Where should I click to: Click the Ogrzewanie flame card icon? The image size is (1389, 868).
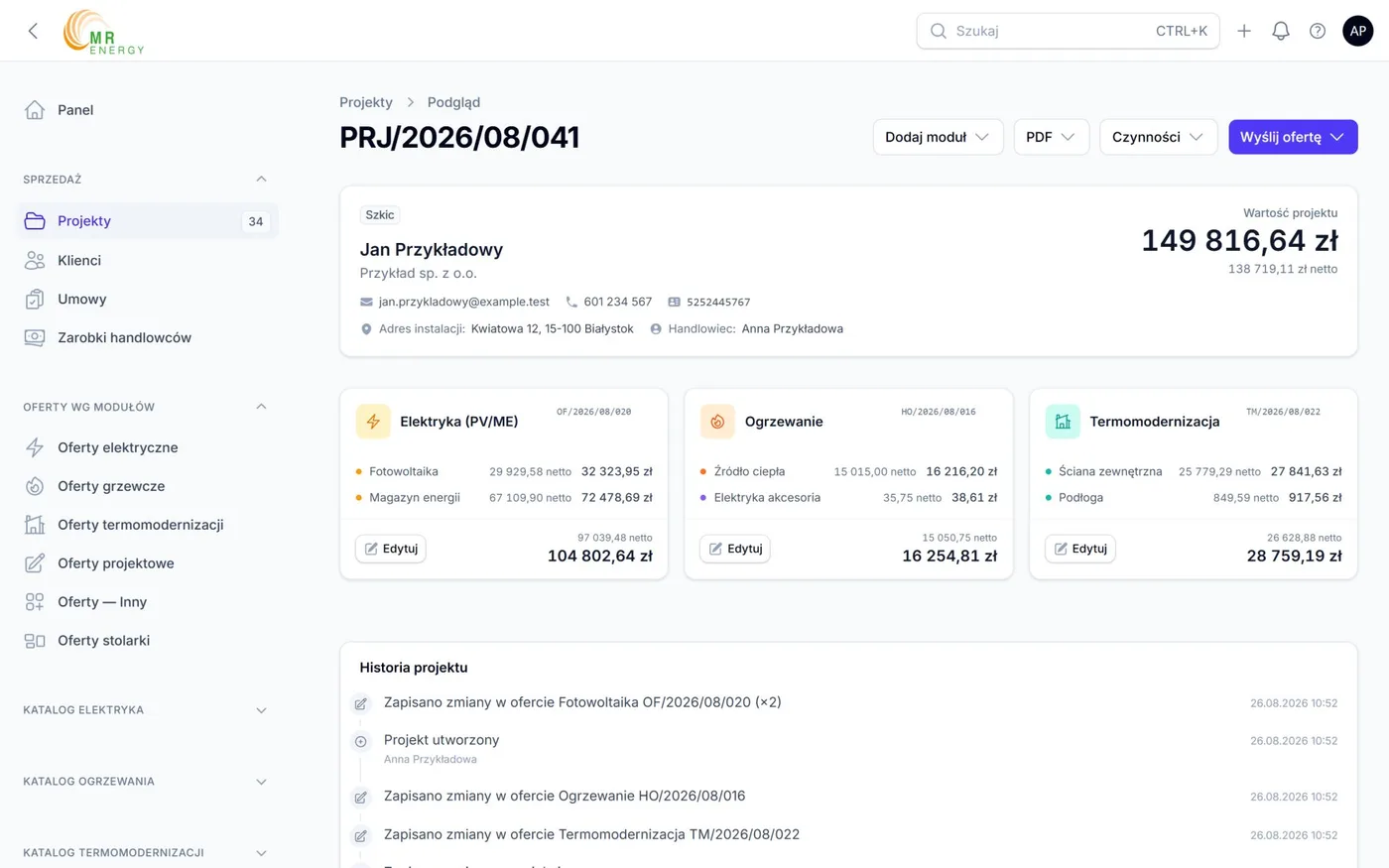(717, 422)
